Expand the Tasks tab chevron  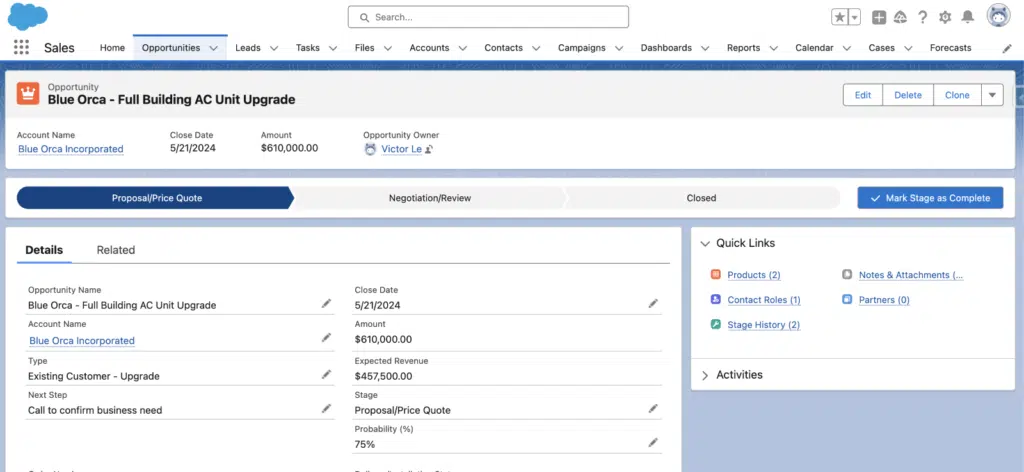click(x=333, y=48)
